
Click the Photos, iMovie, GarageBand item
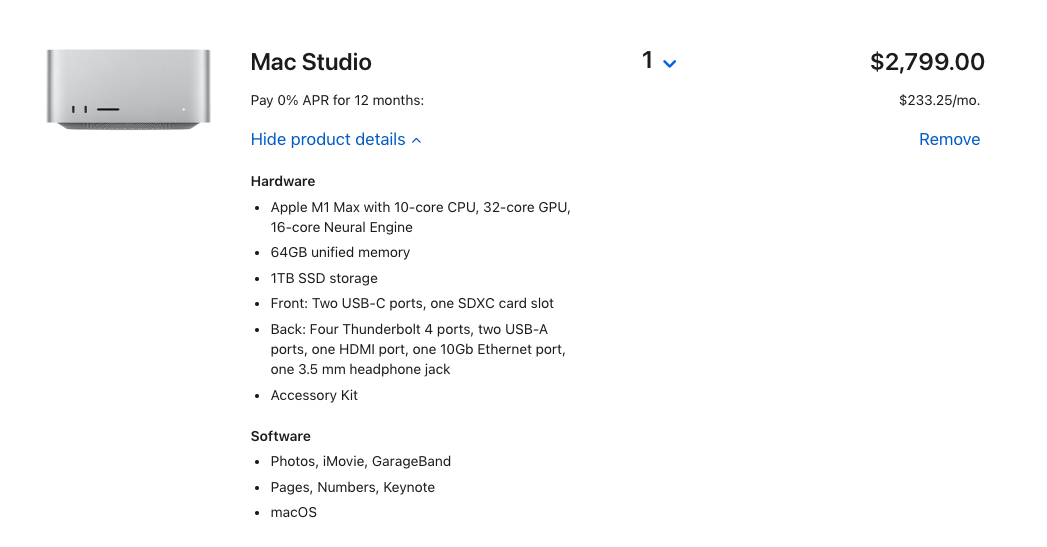click(360, 462)
